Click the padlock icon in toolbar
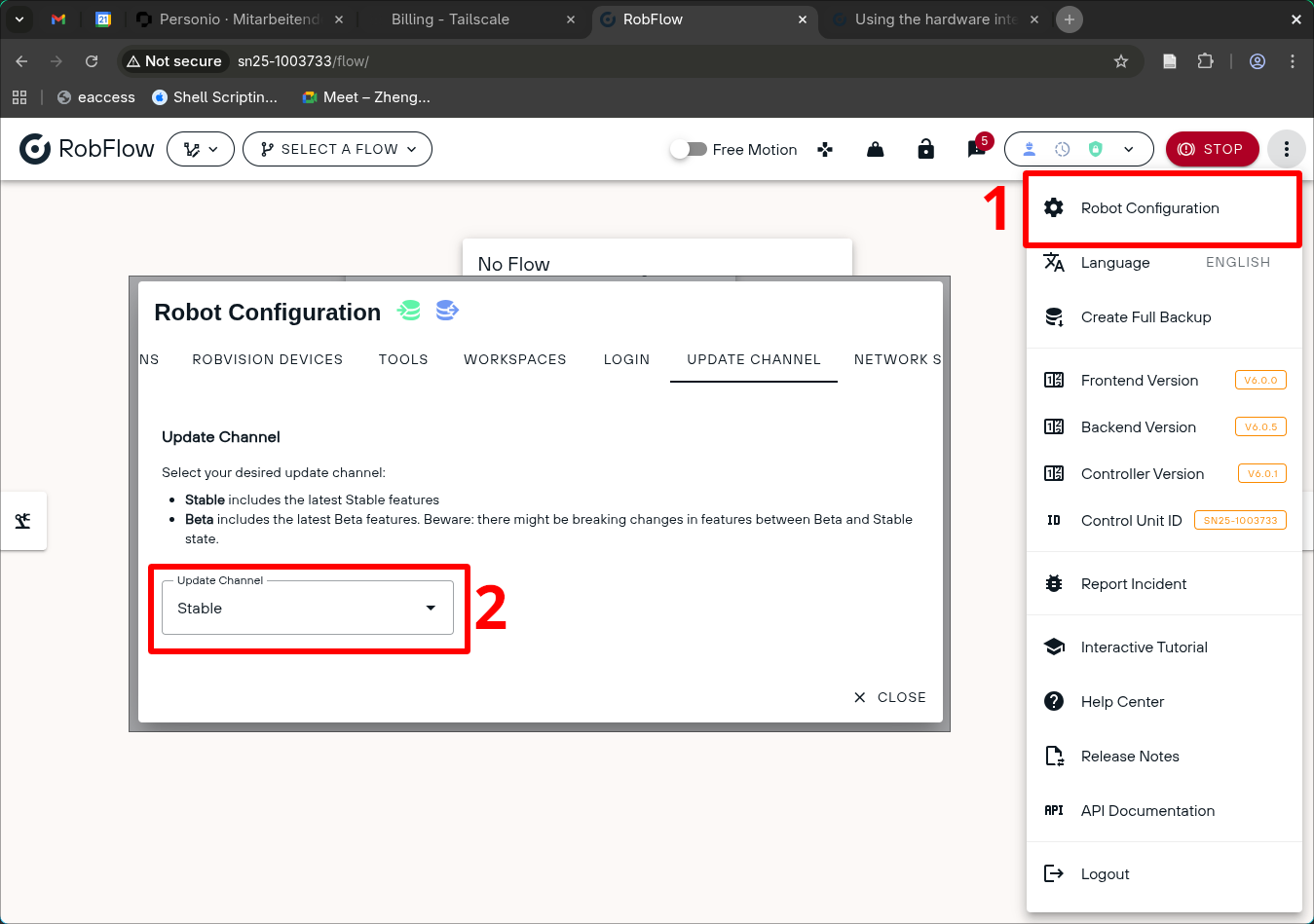1314x924 pixels. pos(925,149)
